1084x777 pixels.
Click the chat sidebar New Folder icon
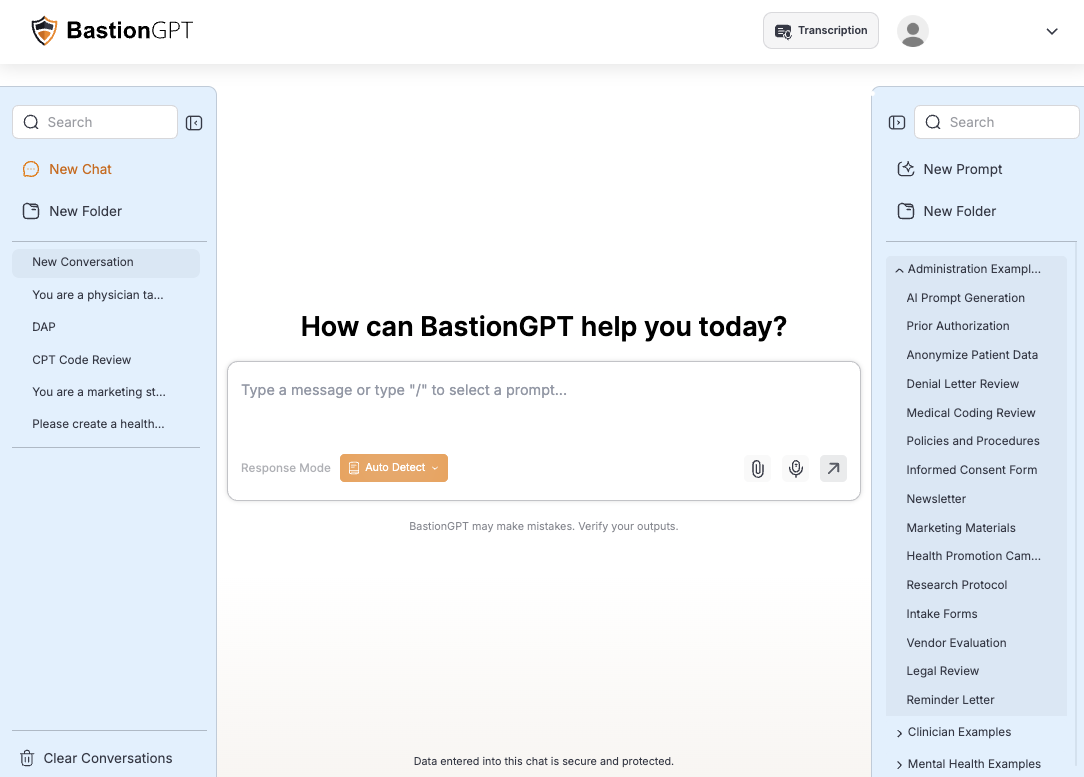click(x=31, y=211)
